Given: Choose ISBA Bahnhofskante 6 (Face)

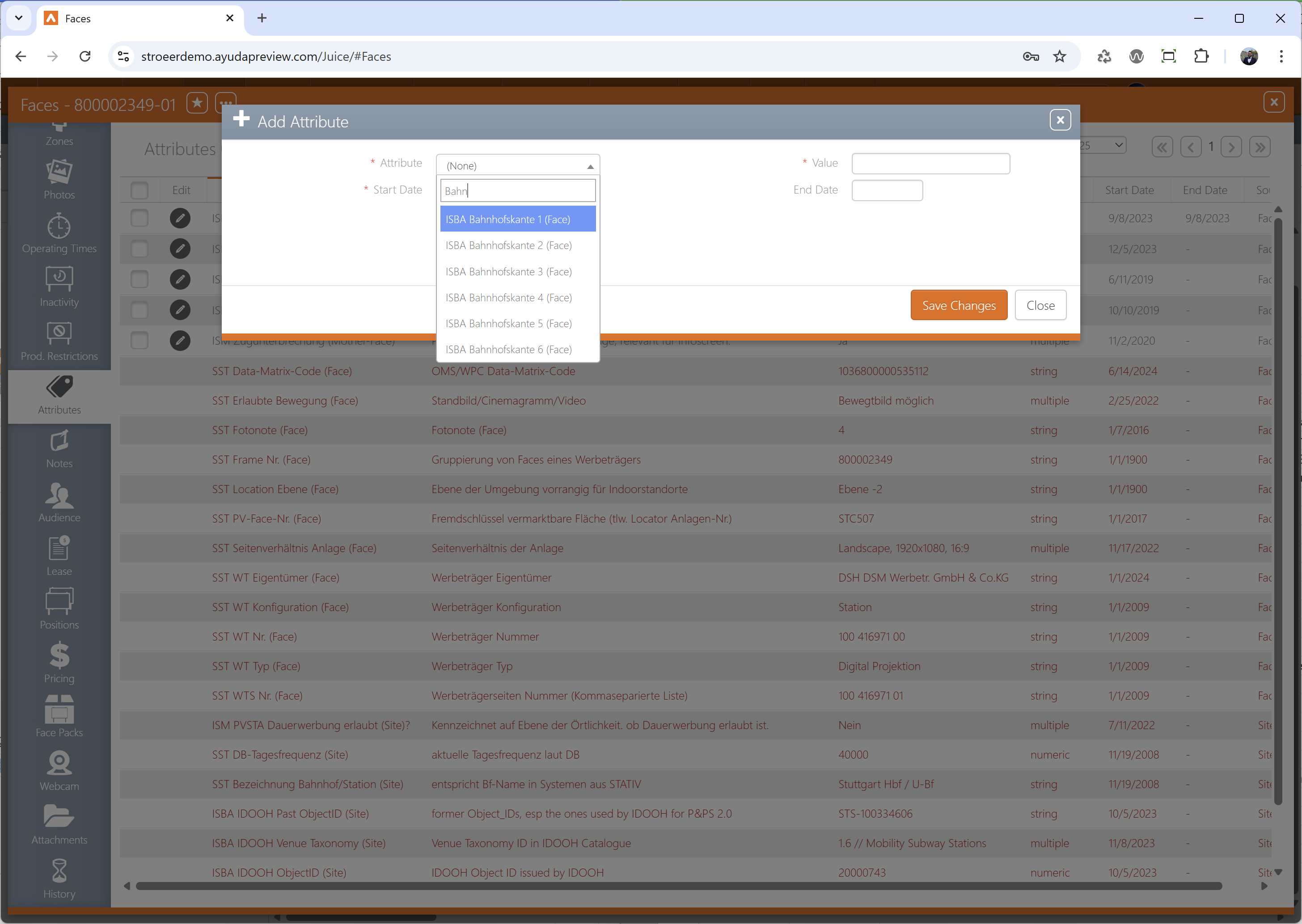Looking at the screenshot, I should point(518,349).
